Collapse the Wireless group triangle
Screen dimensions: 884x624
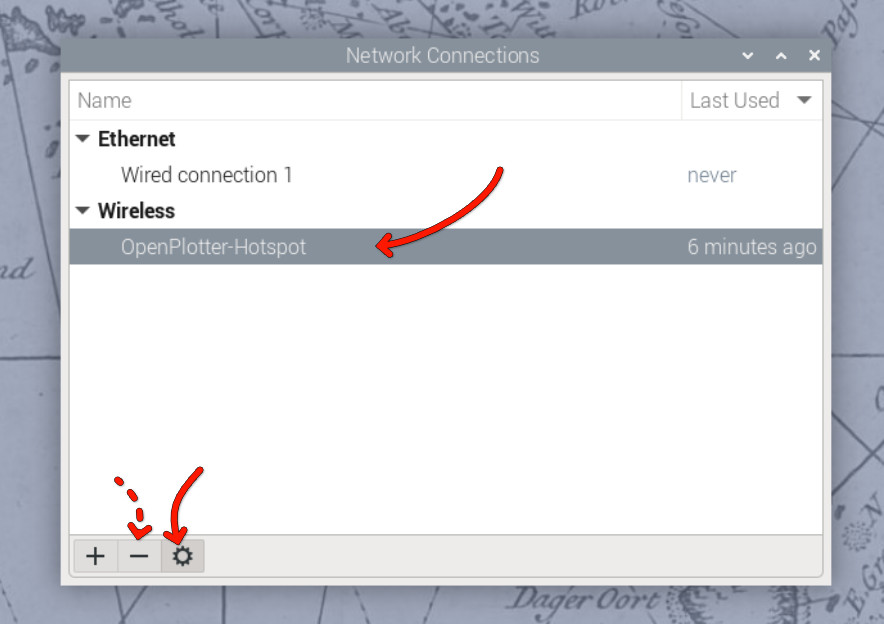(x=82, y=210)
